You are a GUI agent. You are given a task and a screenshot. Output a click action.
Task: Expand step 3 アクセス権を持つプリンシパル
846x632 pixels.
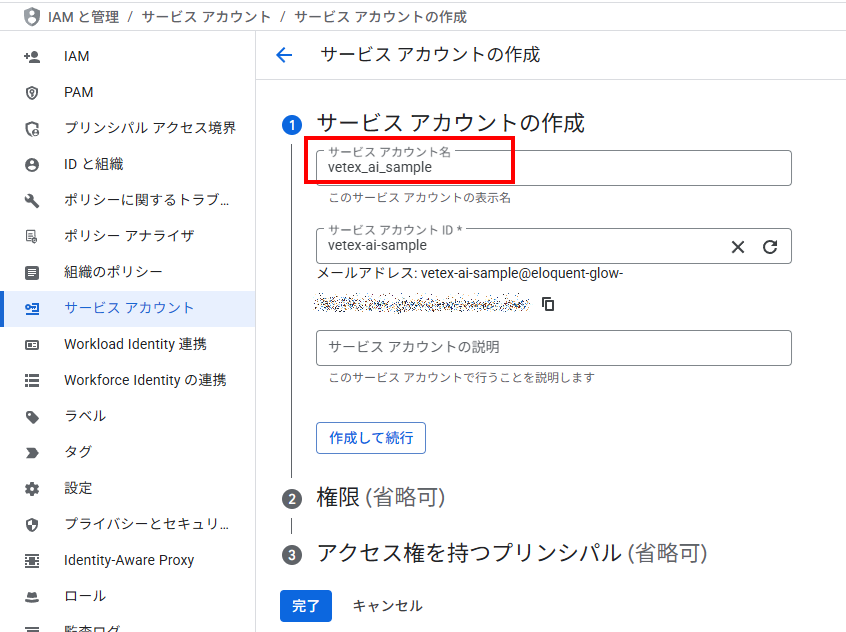[511, 553]
